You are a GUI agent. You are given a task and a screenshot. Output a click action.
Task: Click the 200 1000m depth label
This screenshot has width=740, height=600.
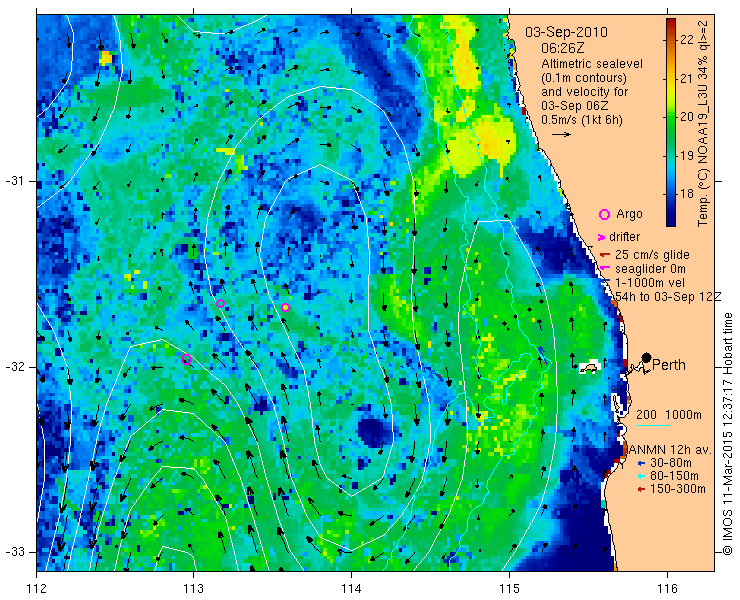pyautogui.click(x=669, y=414)
